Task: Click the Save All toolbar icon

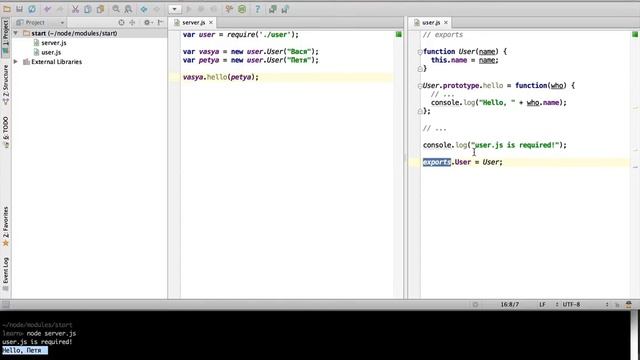Action: click(x=19, y=9)
